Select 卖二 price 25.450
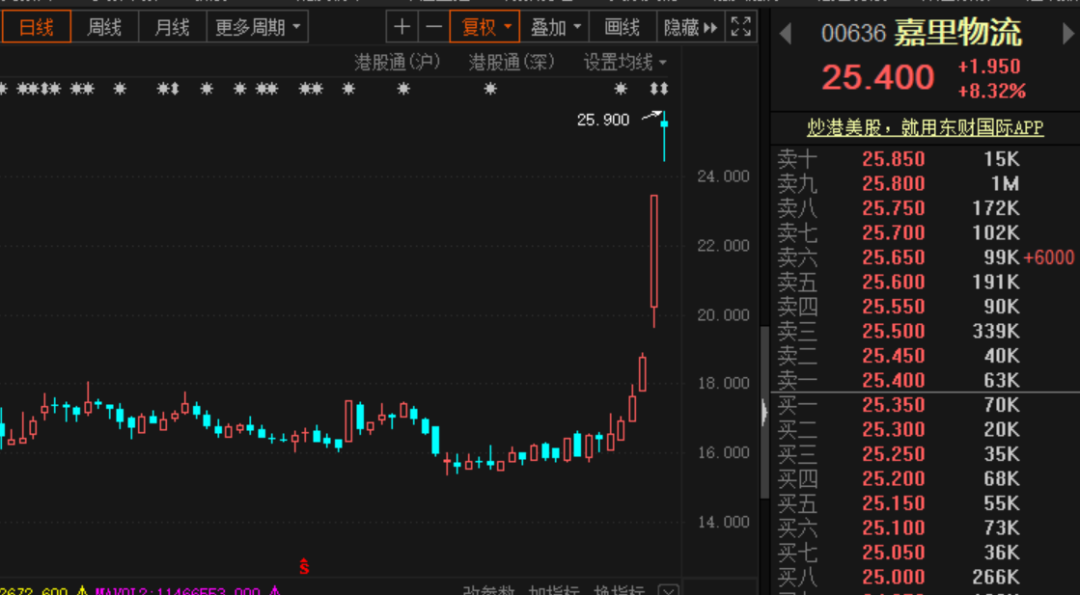1080x595 pixels. pyautogui.click(x=893, y=356)
